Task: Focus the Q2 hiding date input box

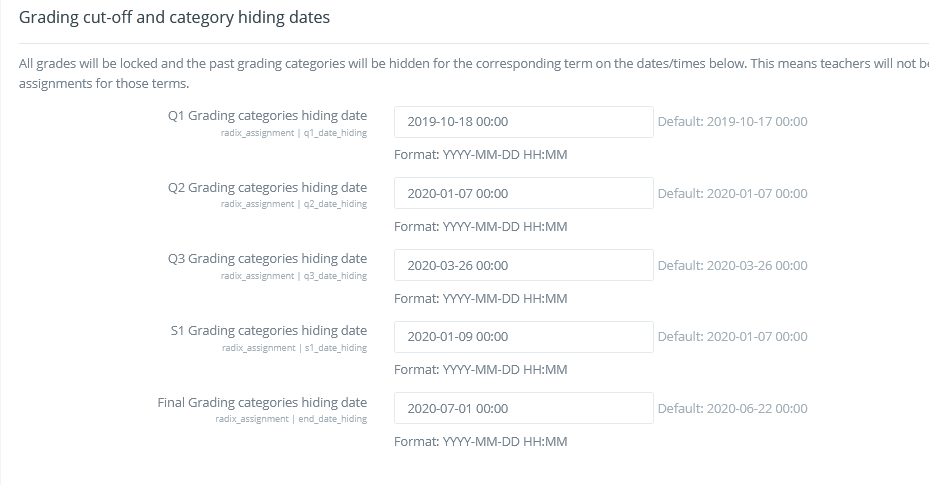Action: click(523, 193)
